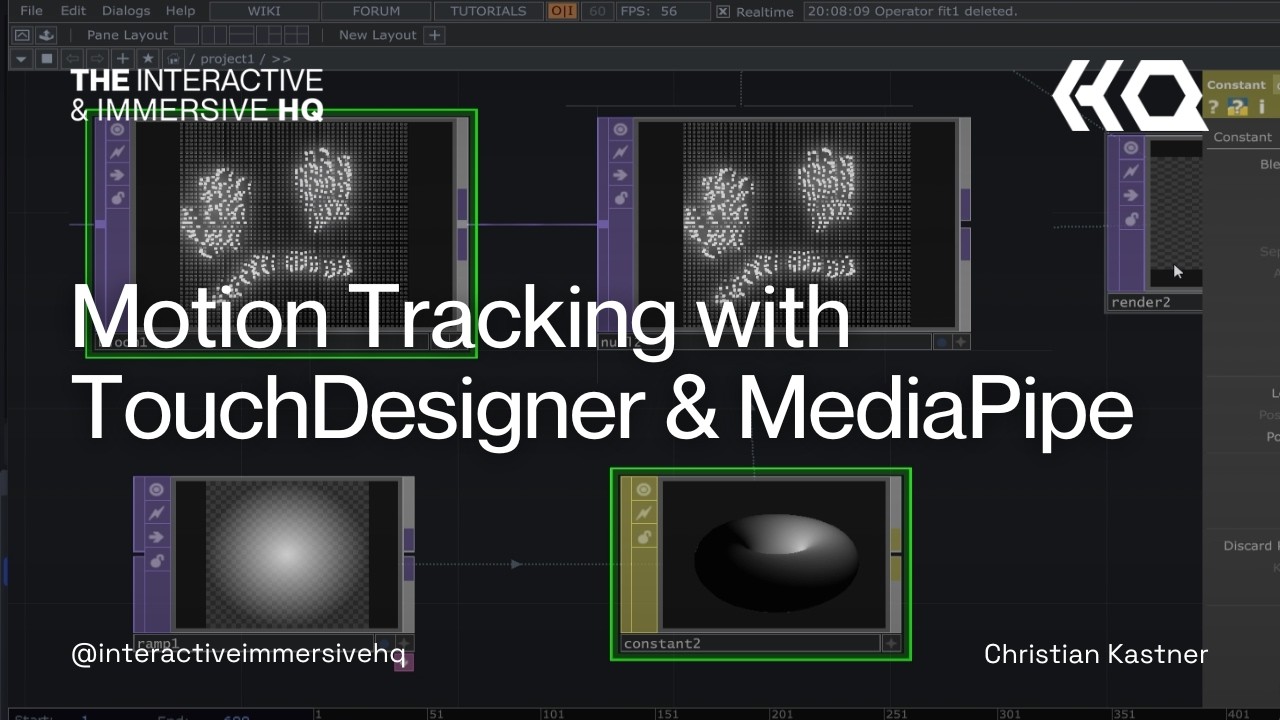Image resolution: width=1280 pixels, height=720 pixels.
Task: Click the constant2 torus viewer thumbnail
Action: pyautogui.click(x=775, y=555)
